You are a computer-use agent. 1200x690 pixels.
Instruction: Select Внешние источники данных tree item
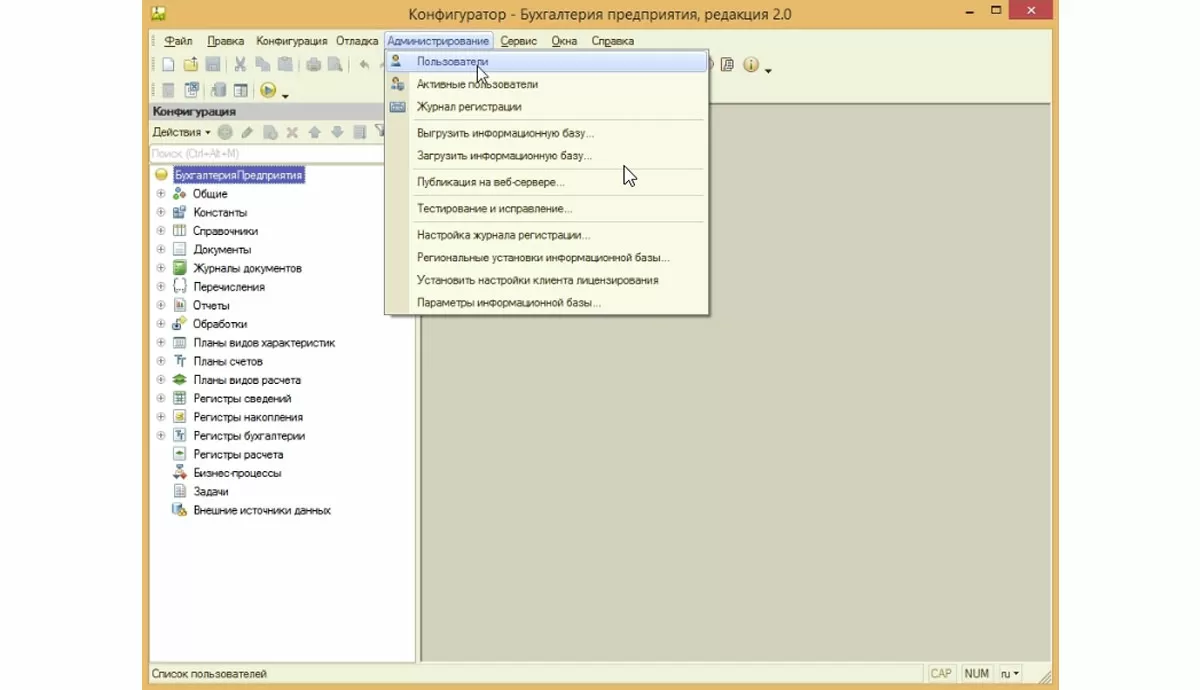tap(262, 511)
